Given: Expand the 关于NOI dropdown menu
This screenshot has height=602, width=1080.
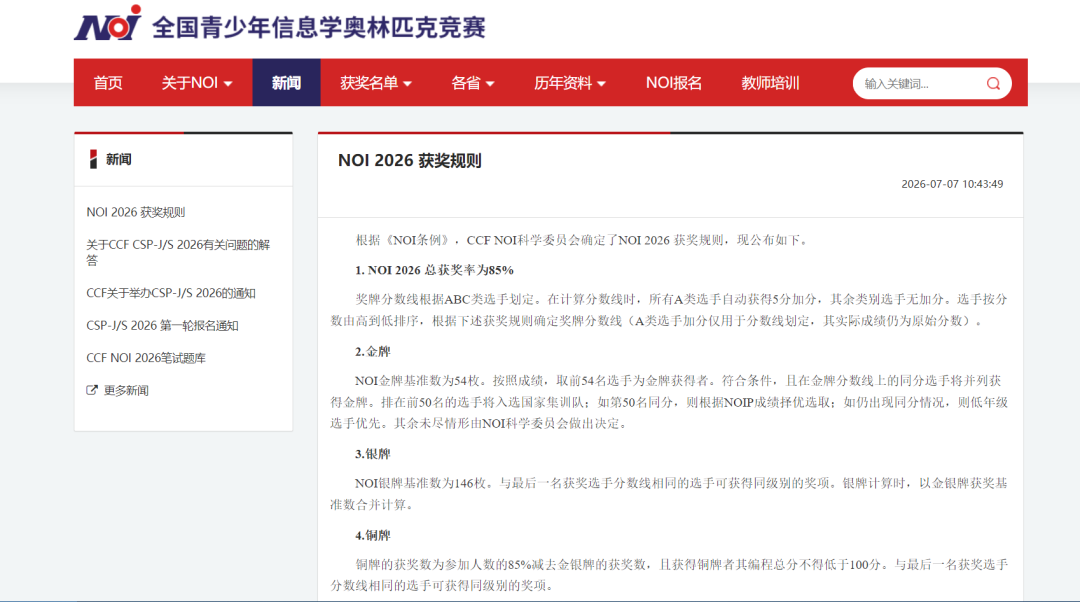Looking at the screenshot, I should point(197,83).
